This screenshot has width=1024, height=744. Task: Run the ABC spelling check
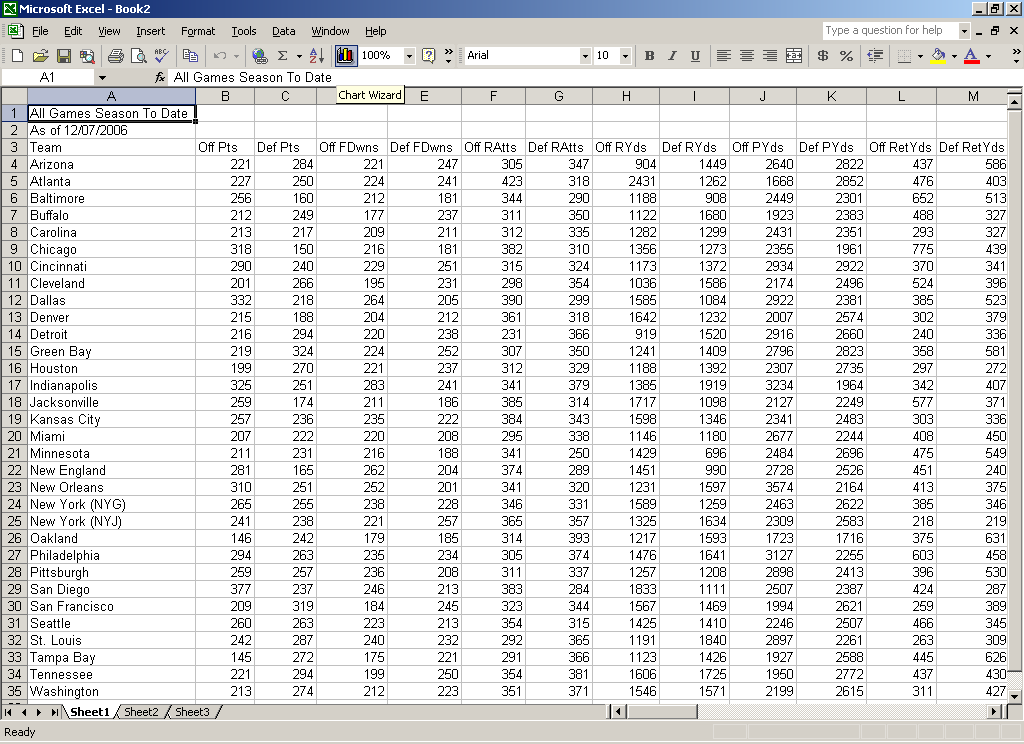tap(161, 56)
